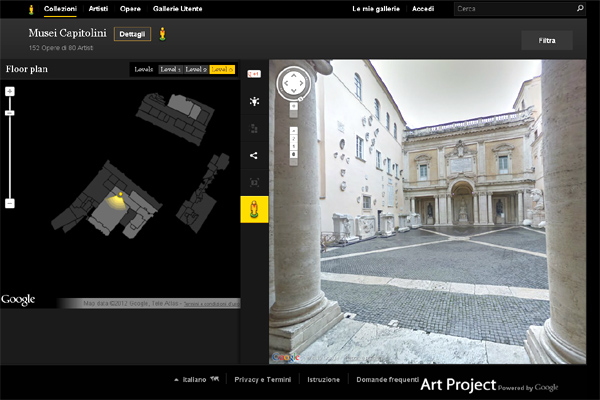The image size is (600, 400).
Task: Click the Google +1 button in the sidebar
Action: point(254,74)
